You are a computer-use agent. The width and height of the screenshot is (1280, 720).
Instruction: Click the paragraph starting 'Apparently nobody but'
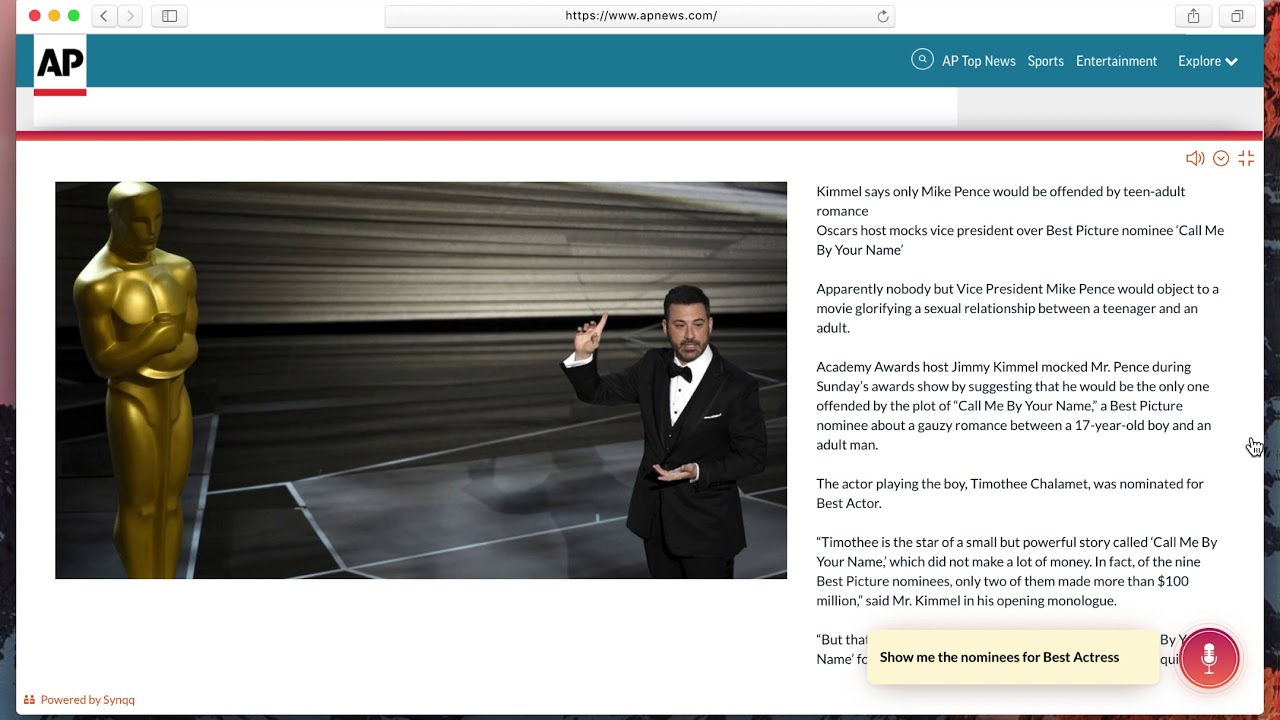(x=1017, y=308)
